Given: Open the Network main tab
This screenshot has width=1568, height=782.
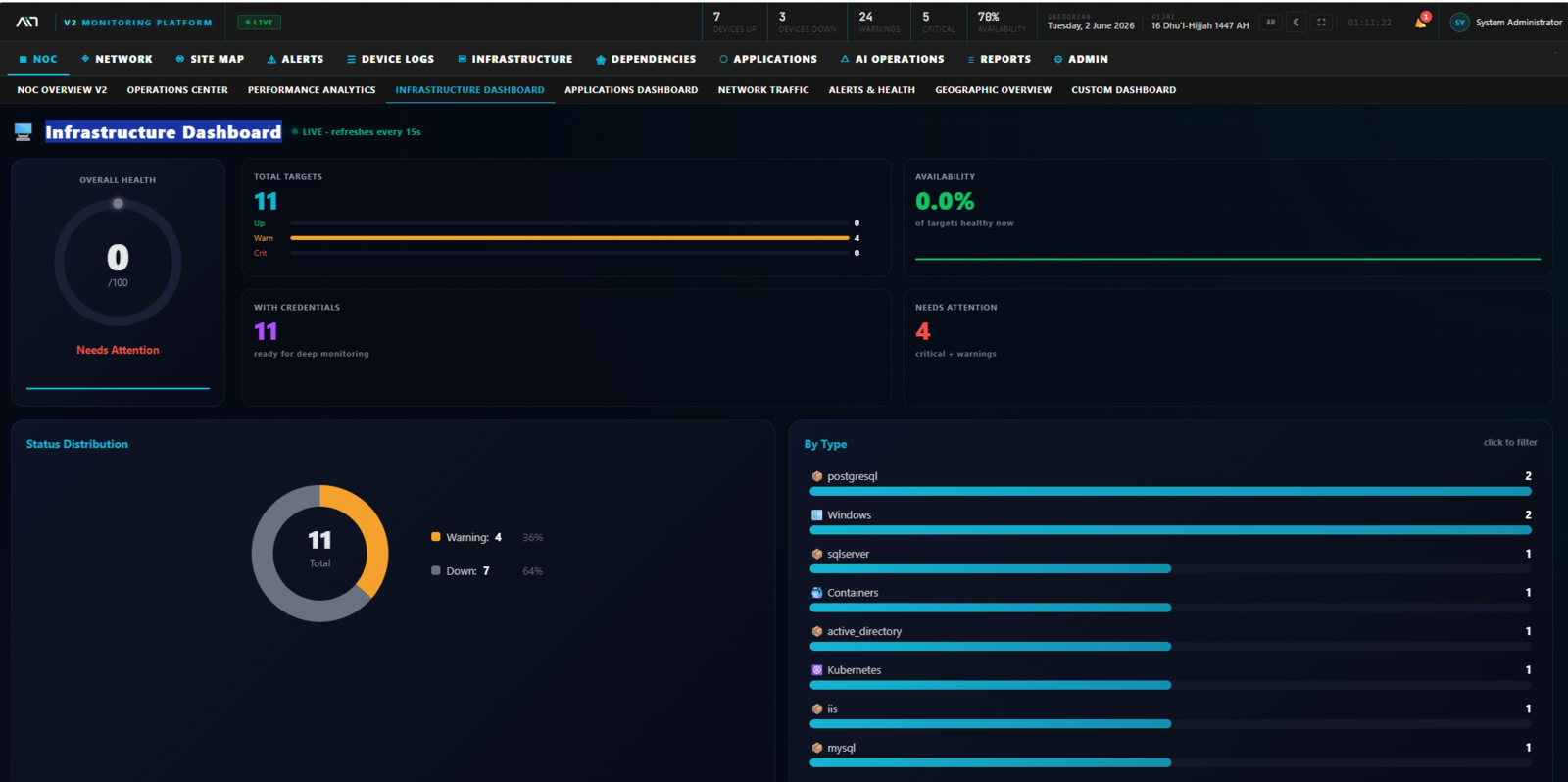Looking at the screenshot, I should (x=117, y=59).
